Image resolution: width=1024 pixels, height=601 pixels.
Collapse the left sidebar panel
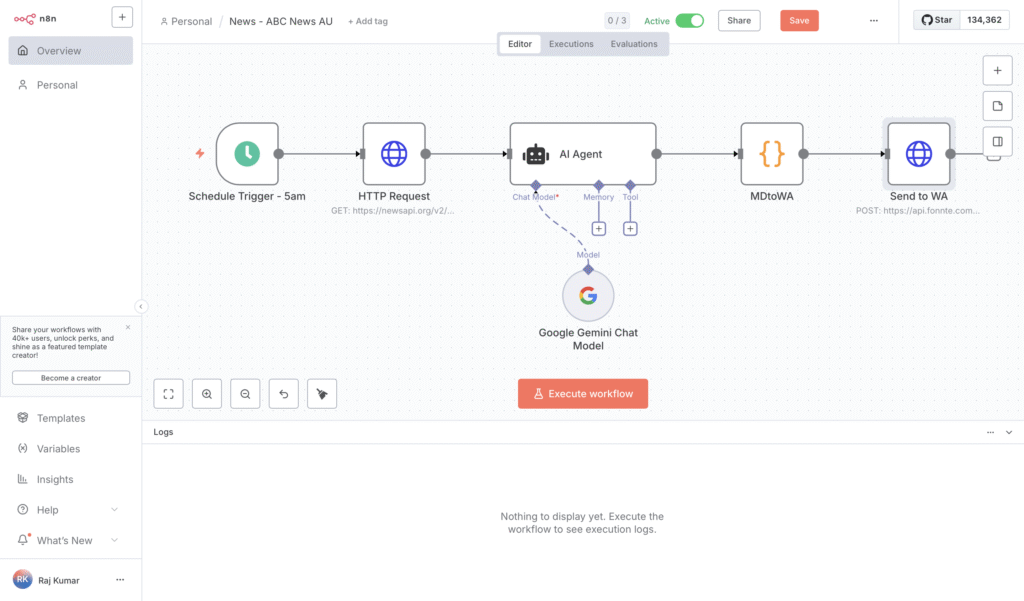(x=141, y=306)
